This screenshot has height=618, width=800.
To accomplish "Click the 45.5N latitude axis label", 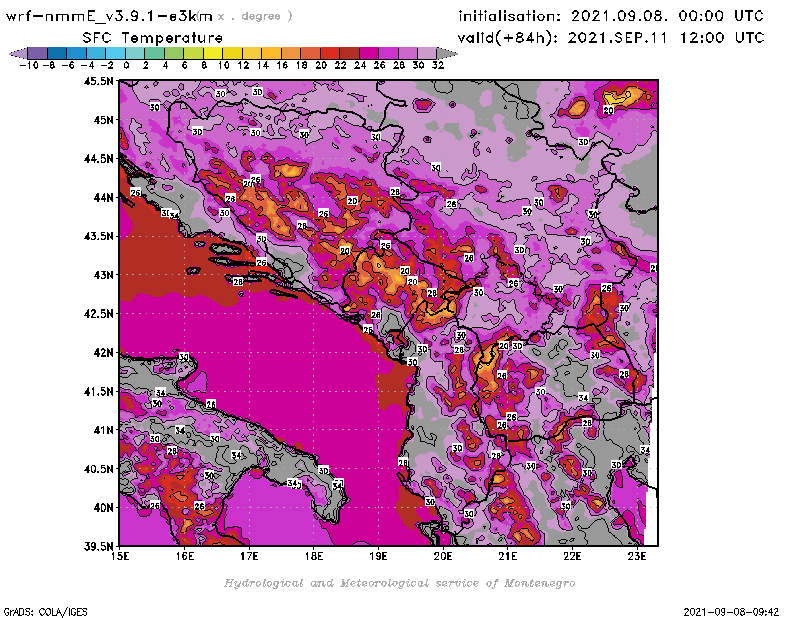I will [96, 81].
